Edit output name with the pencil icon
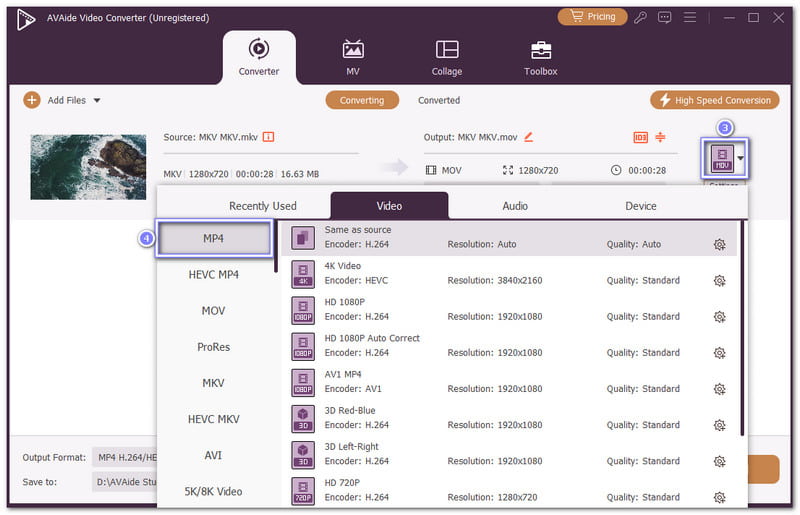This screenshot has width=800, height=515. tap(529, 137)
